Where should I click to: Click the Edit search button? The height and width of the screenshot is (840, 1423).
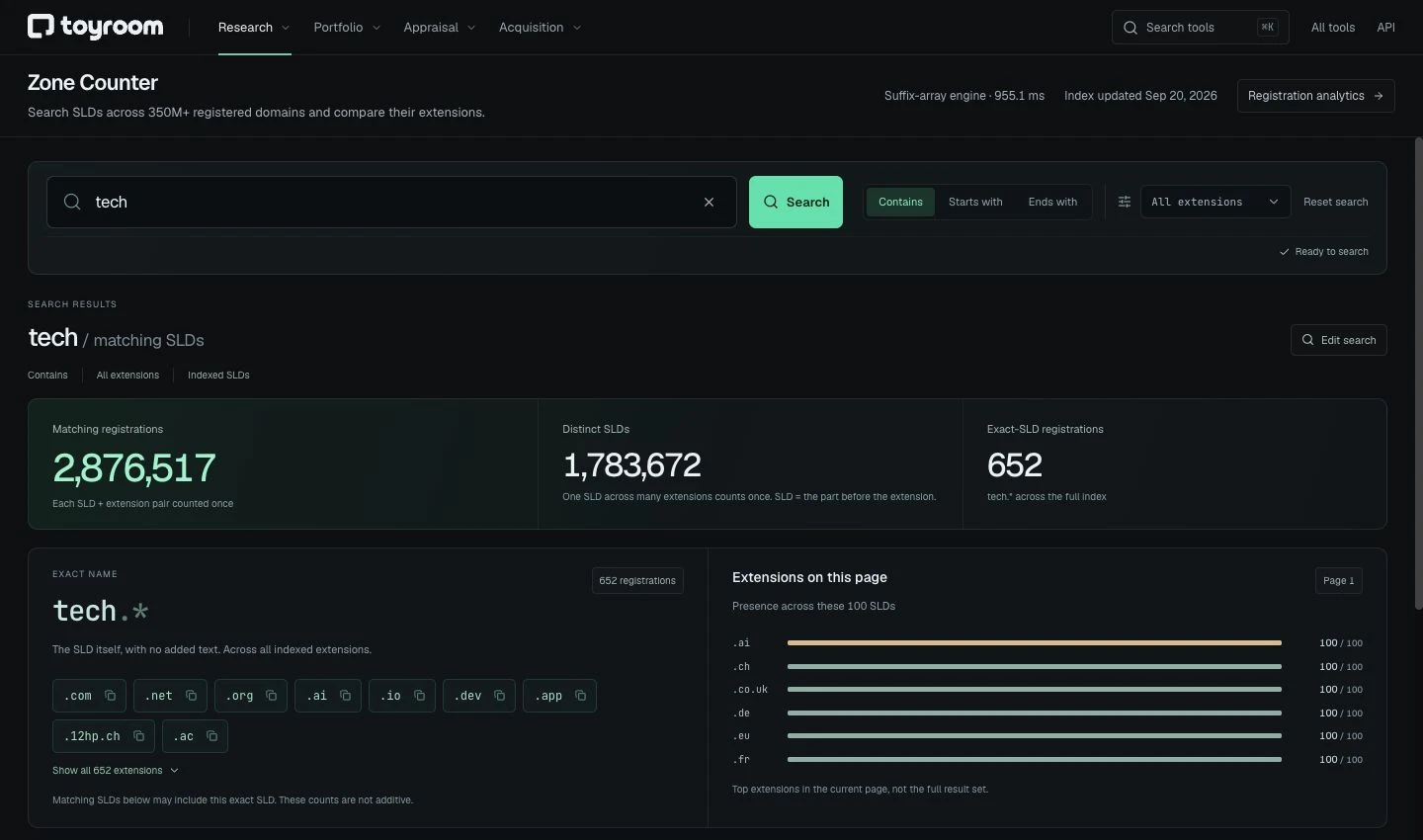[x=1339, y=340]
